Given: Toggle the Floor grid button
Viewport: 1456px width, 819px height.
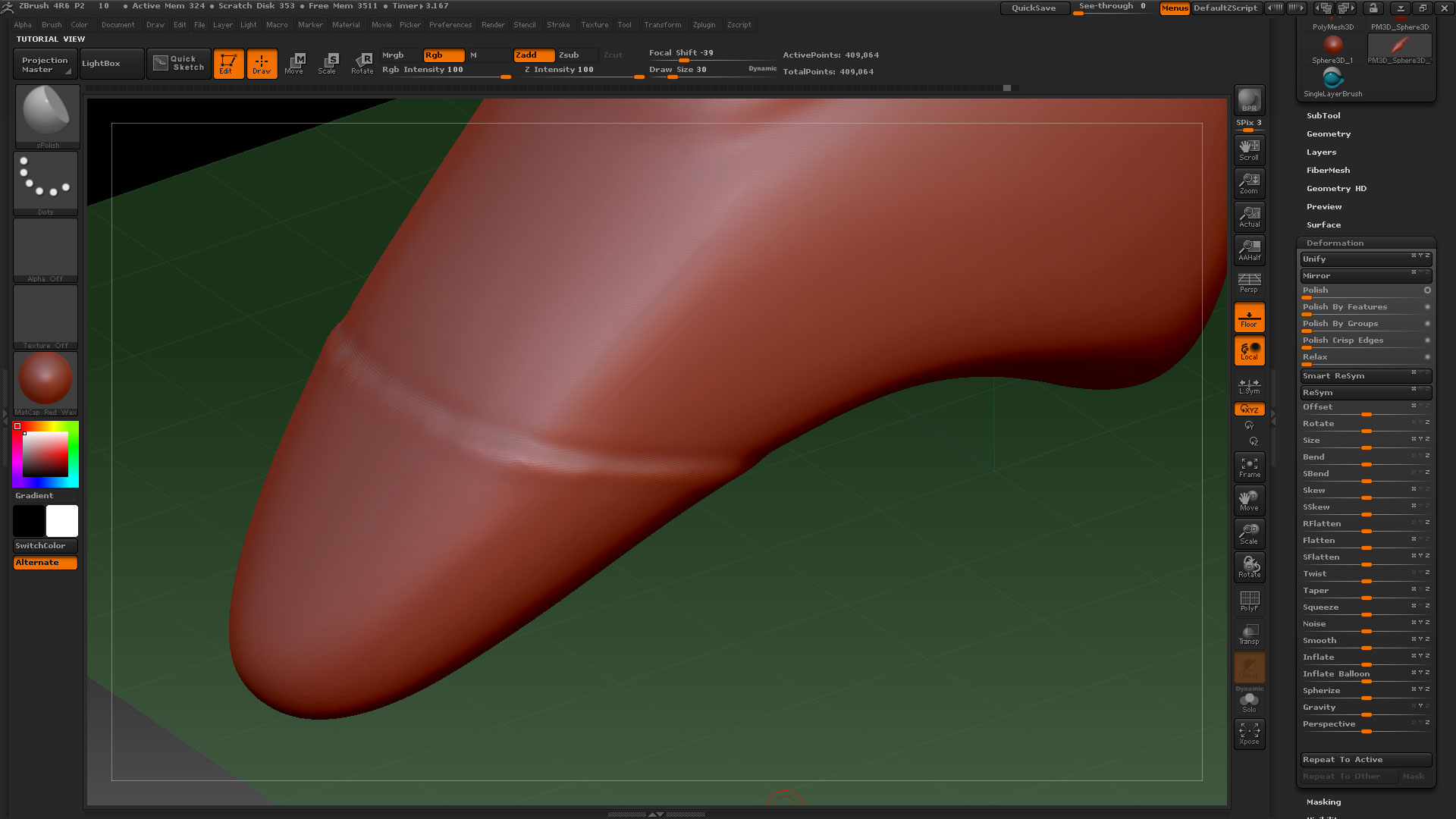Looking at the screenshot, I should pyautogui.click(x=1249, y=317).
